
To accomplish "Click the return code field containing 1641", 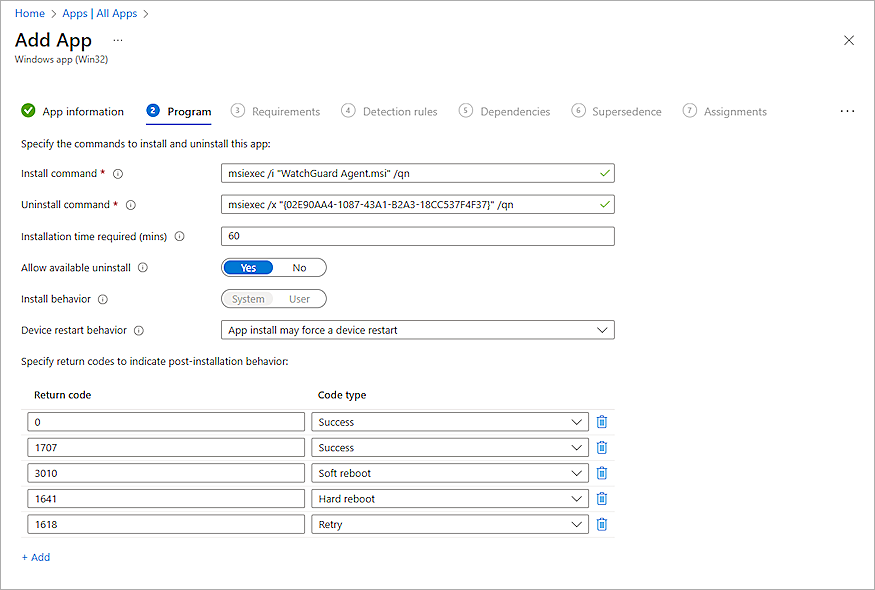I will tap(166, 499).
